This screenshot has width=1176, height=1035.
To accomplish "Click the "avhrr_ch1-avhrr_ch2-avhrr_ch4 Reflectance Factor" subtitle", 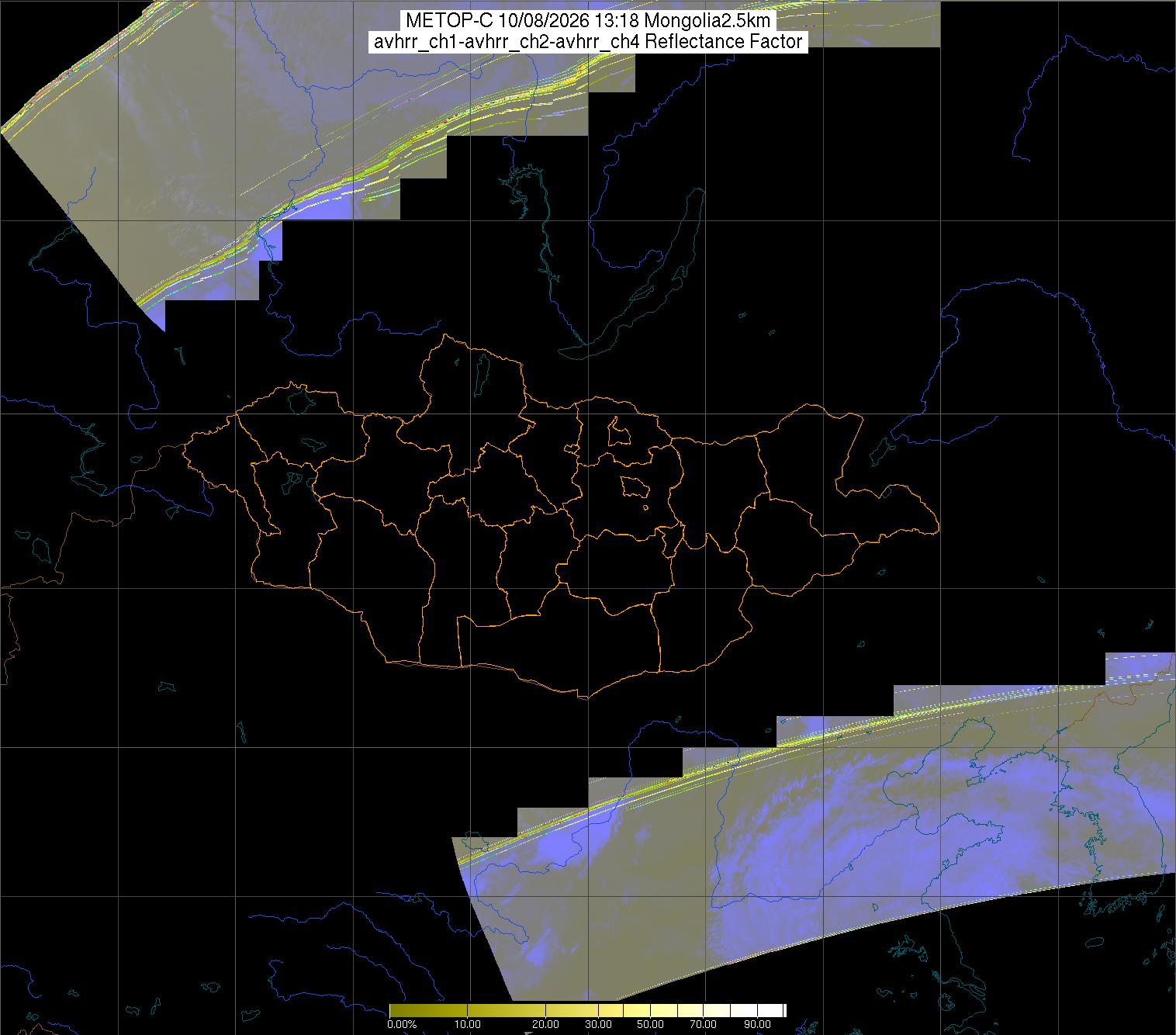I will [x=587, y=43].
